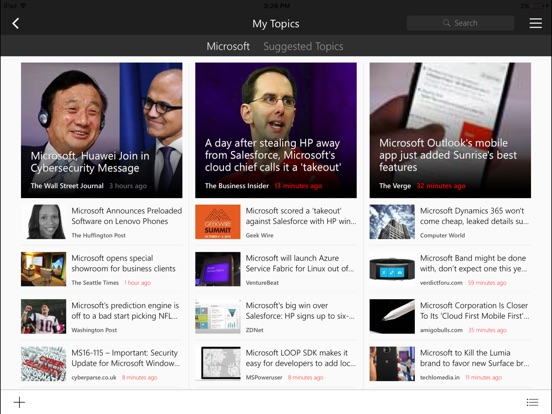This screenshot has height=414, width=552.
Task: Click the white stylus pen thumbnail
Action: 392,316
